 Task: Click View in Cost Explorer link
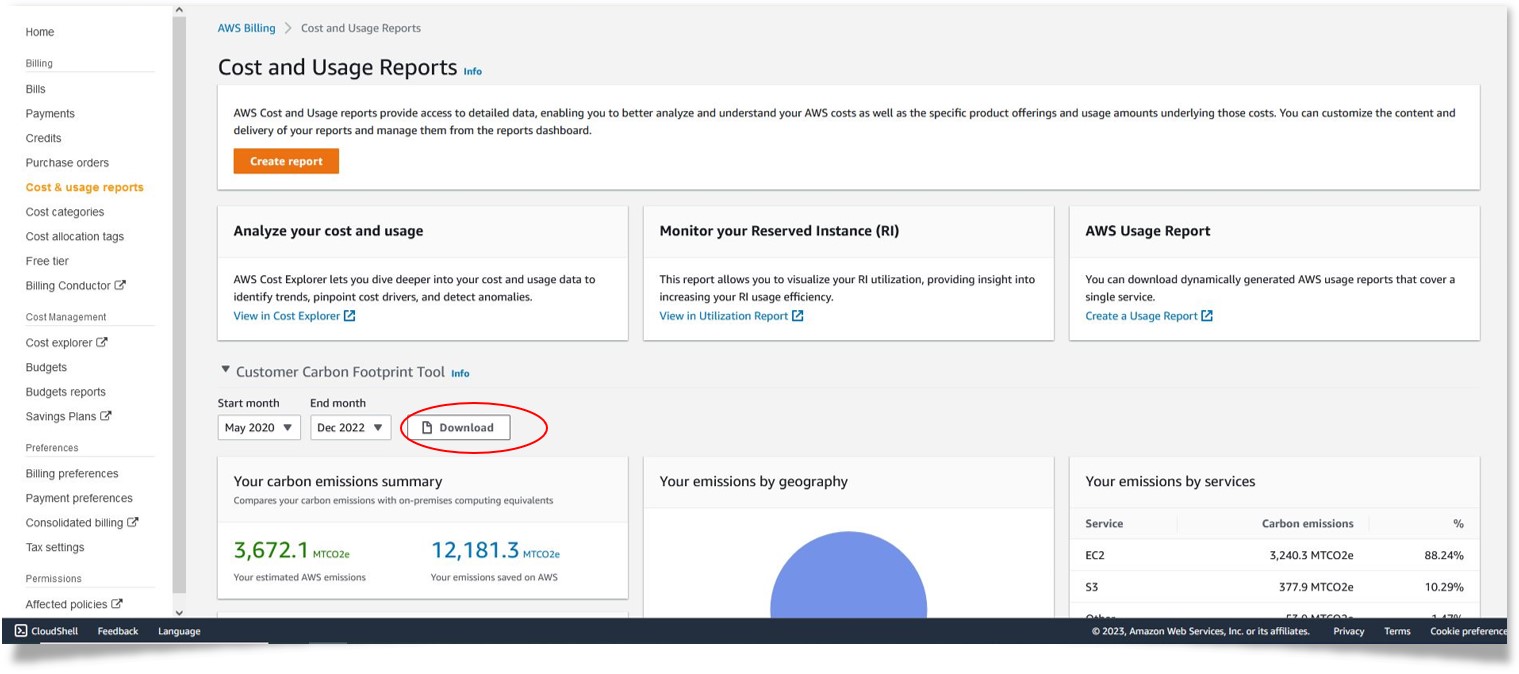(287, 316)
